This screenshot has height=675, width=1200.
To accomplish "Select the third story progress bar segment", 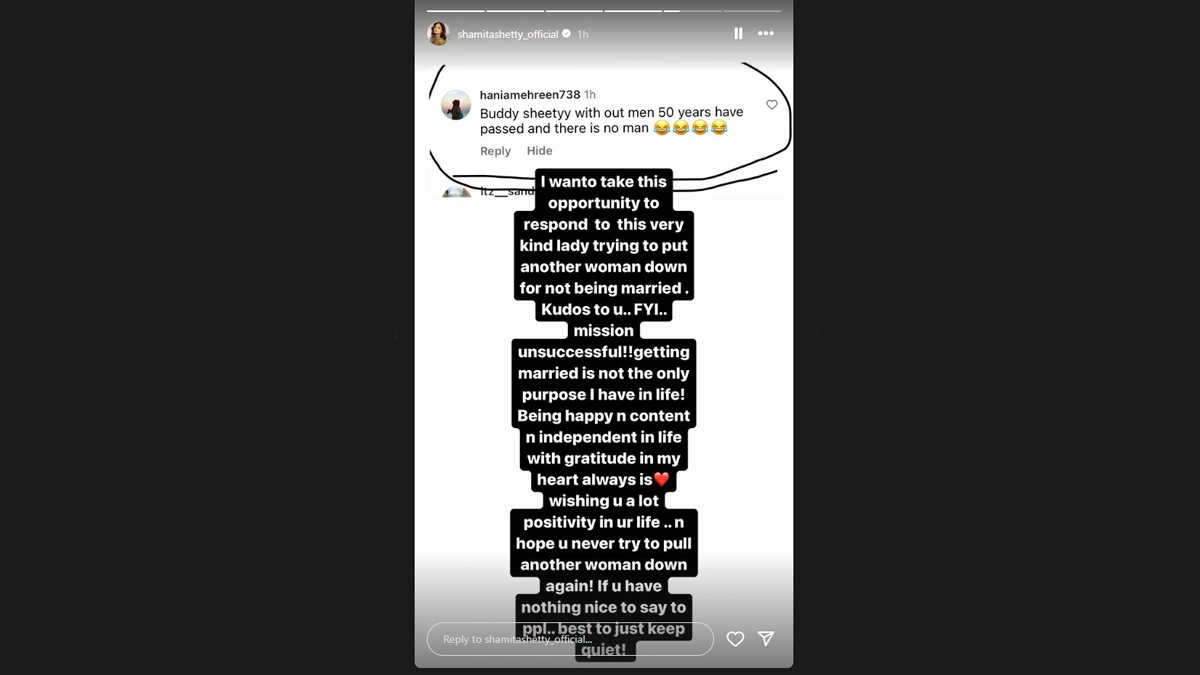I will [x=574, y=11].
